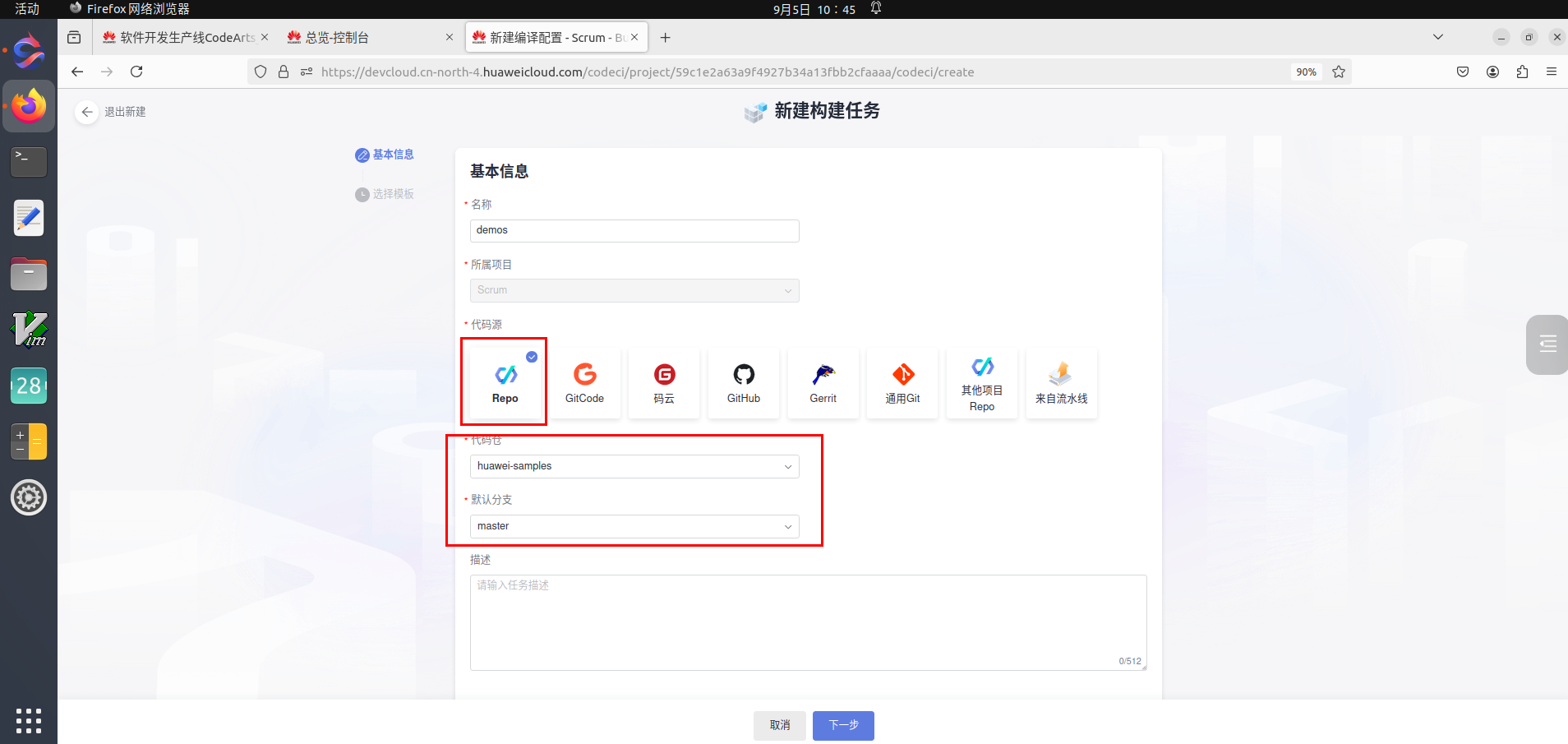Click 退出新建 back arrow button
The image size is (1568, 744).
87,112
